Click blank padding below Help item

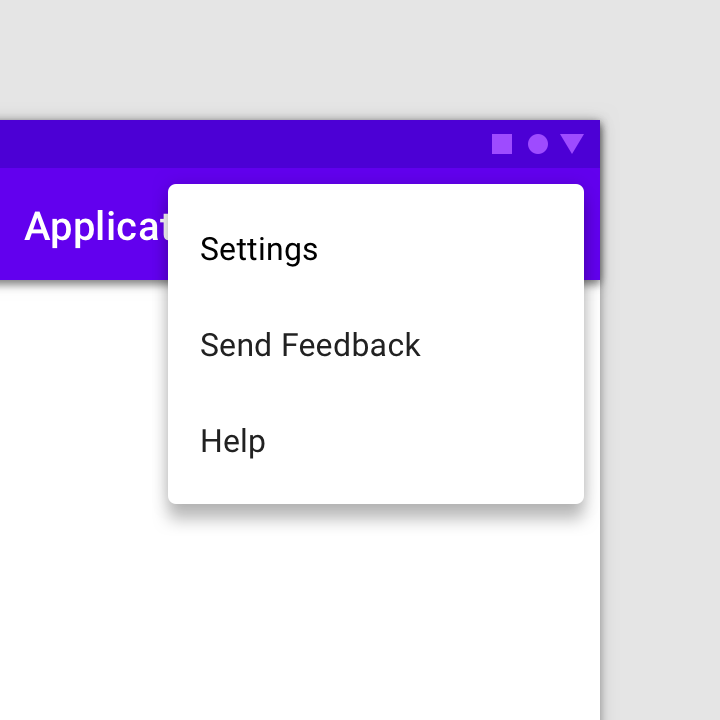pyautogui.click(x=376, y=496)
